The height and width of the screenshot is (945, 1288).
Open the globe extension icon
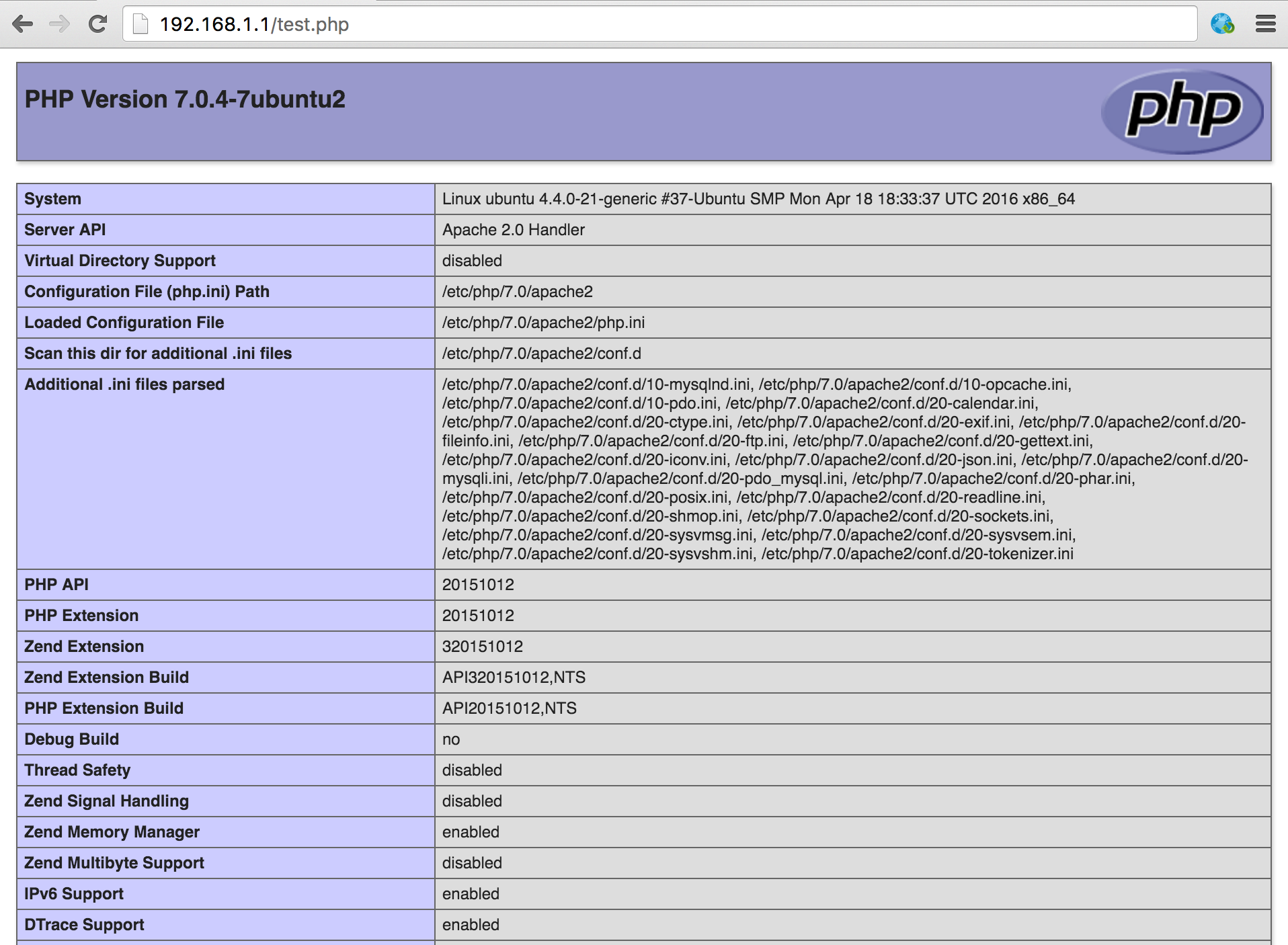click(x=1221, y=24)
